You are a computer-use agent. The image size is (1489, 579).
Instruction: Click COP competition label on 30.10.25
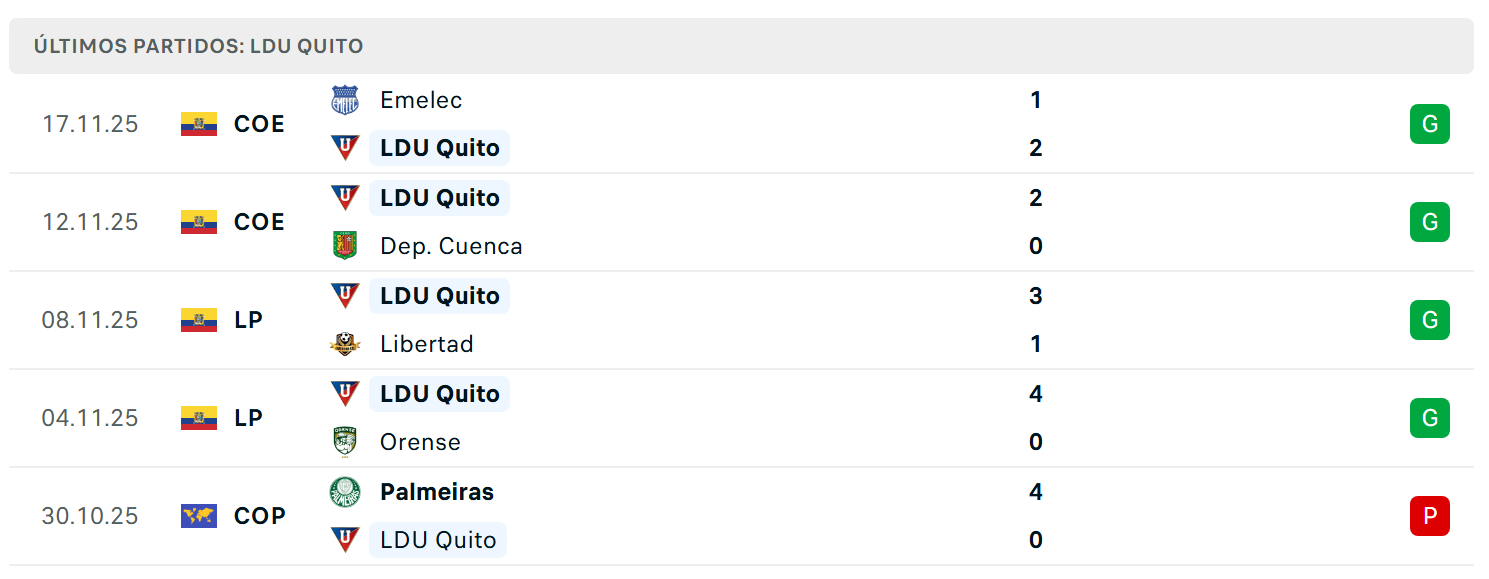tap(260, 516)
